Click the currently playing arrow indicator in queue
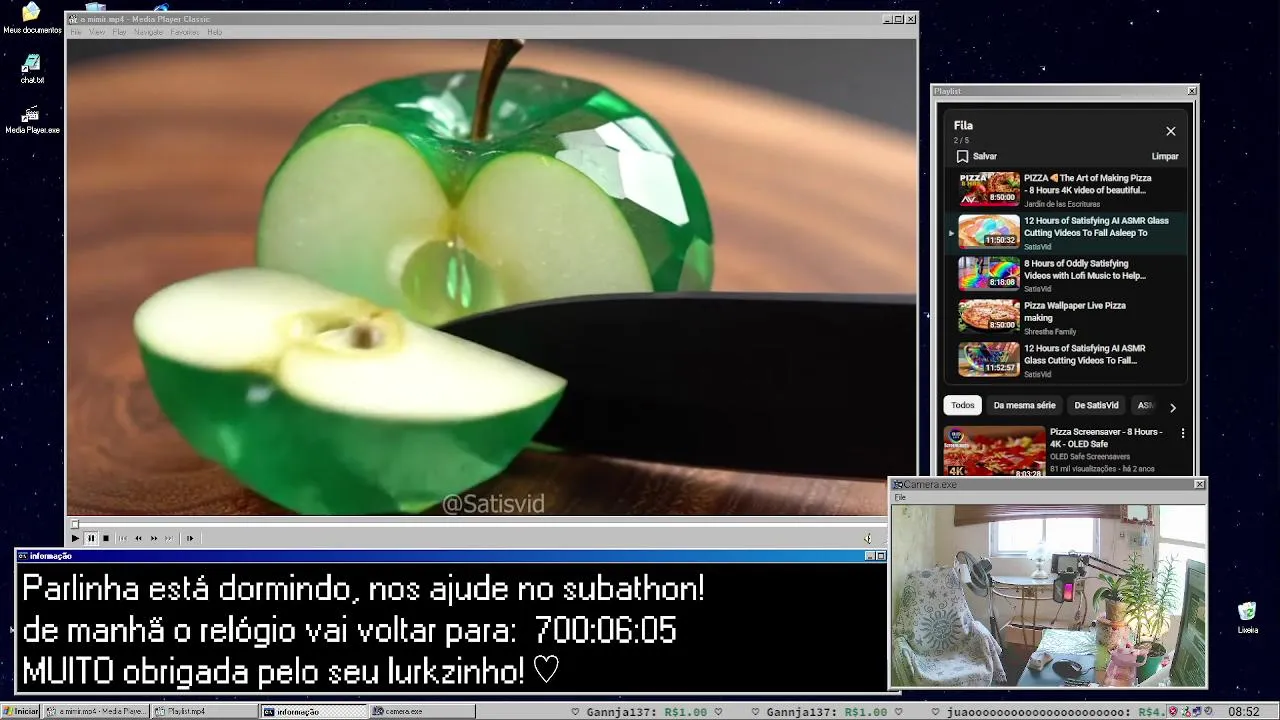Viewport: 1280px width, 720px height. (x=951, y=233)
